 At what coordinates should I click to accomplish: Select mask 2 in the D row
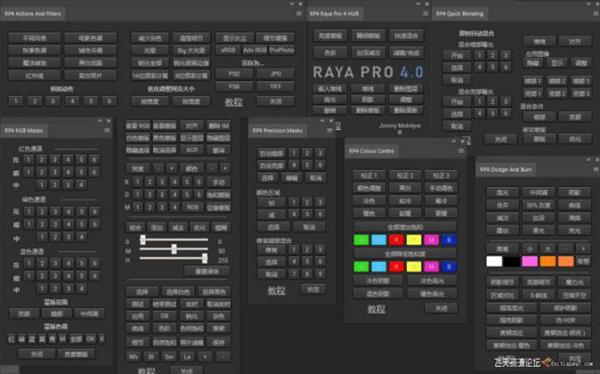pos(150,195)
